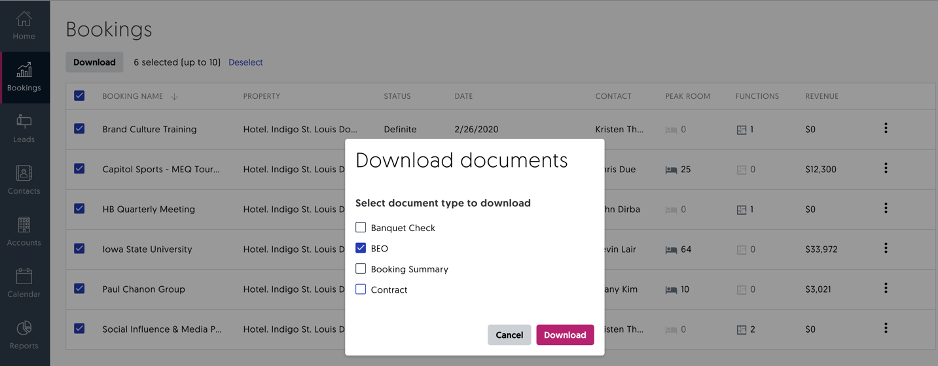Screen dimensions: 938x366
Task: Click the Peak Room column header
Action: pyautogui.click(x=688, y=96)
